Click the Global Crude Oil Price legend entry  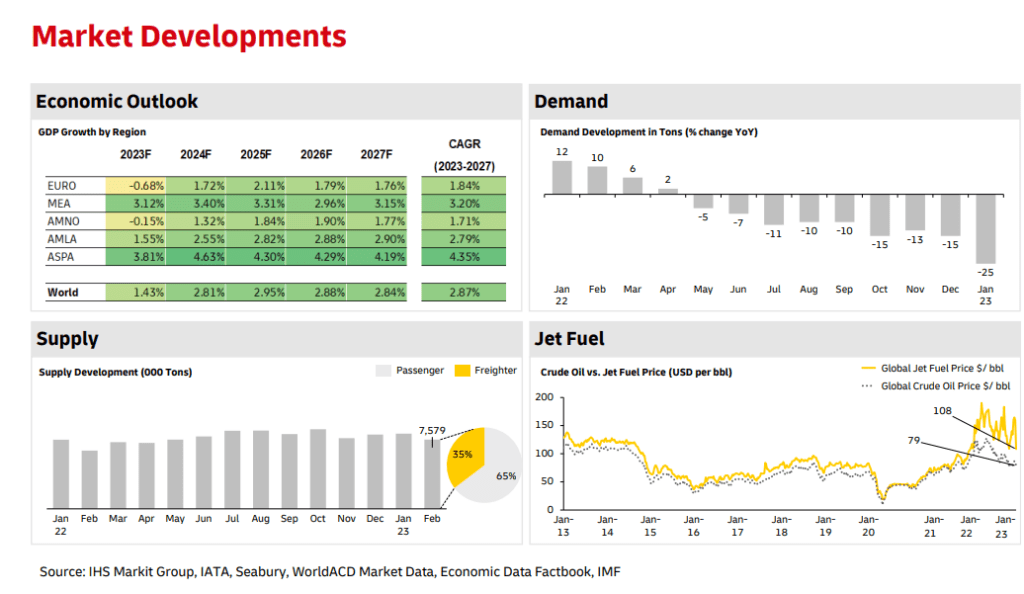(936, 386)
